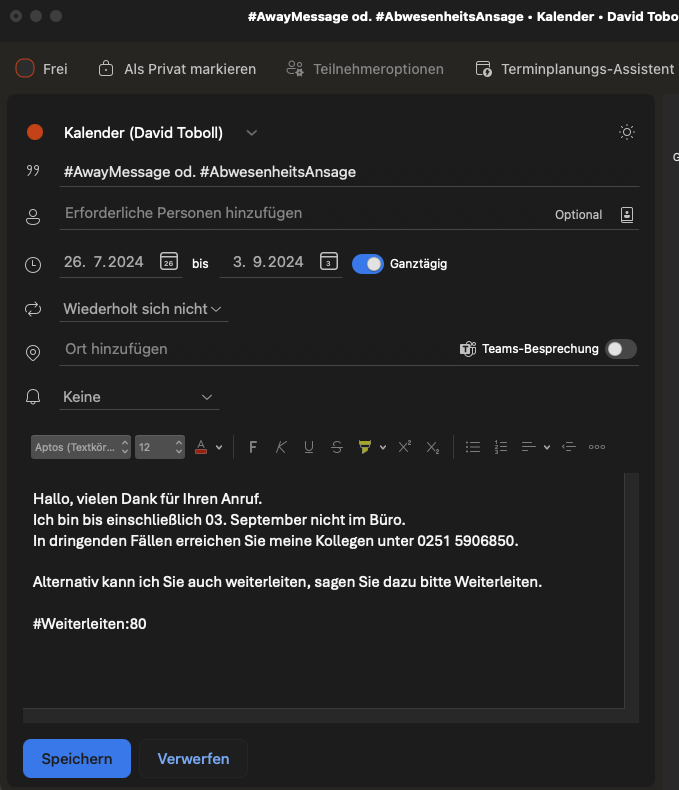This screenshot has width=679, height=790.
Task: Switch theme with the sun icon
Action: [x=627, y=132]
